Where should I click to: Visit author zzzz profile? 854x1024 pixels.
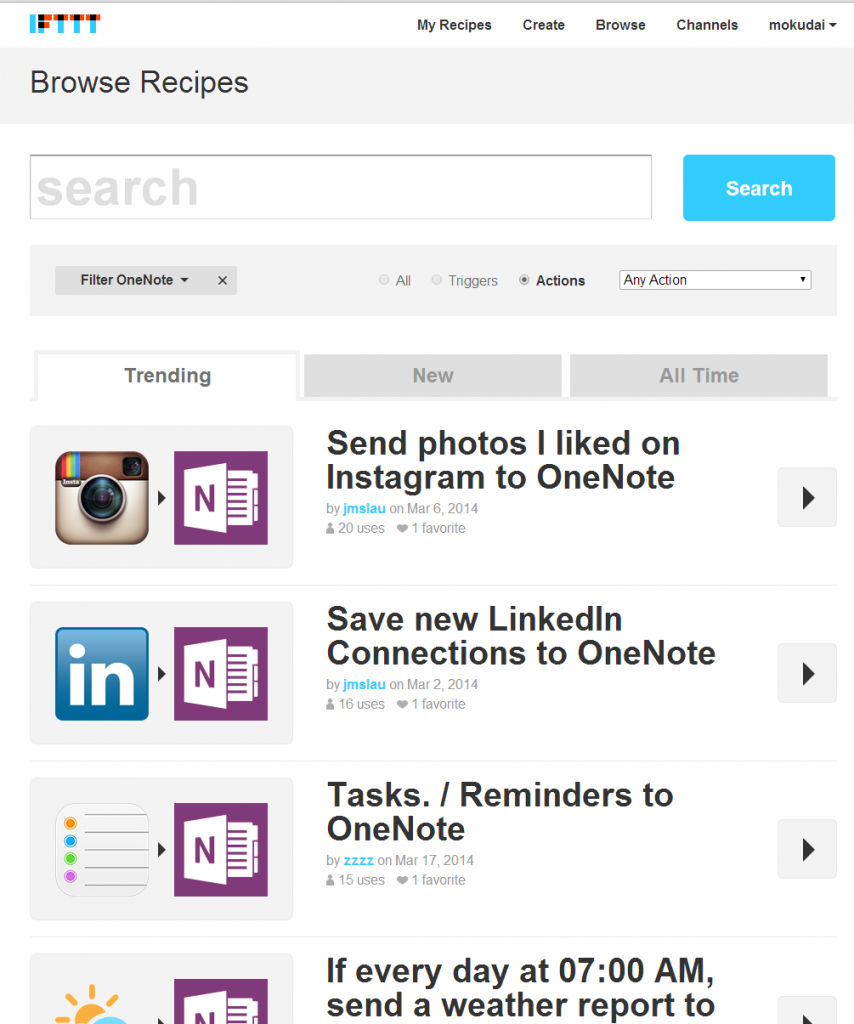click(359, 860)
